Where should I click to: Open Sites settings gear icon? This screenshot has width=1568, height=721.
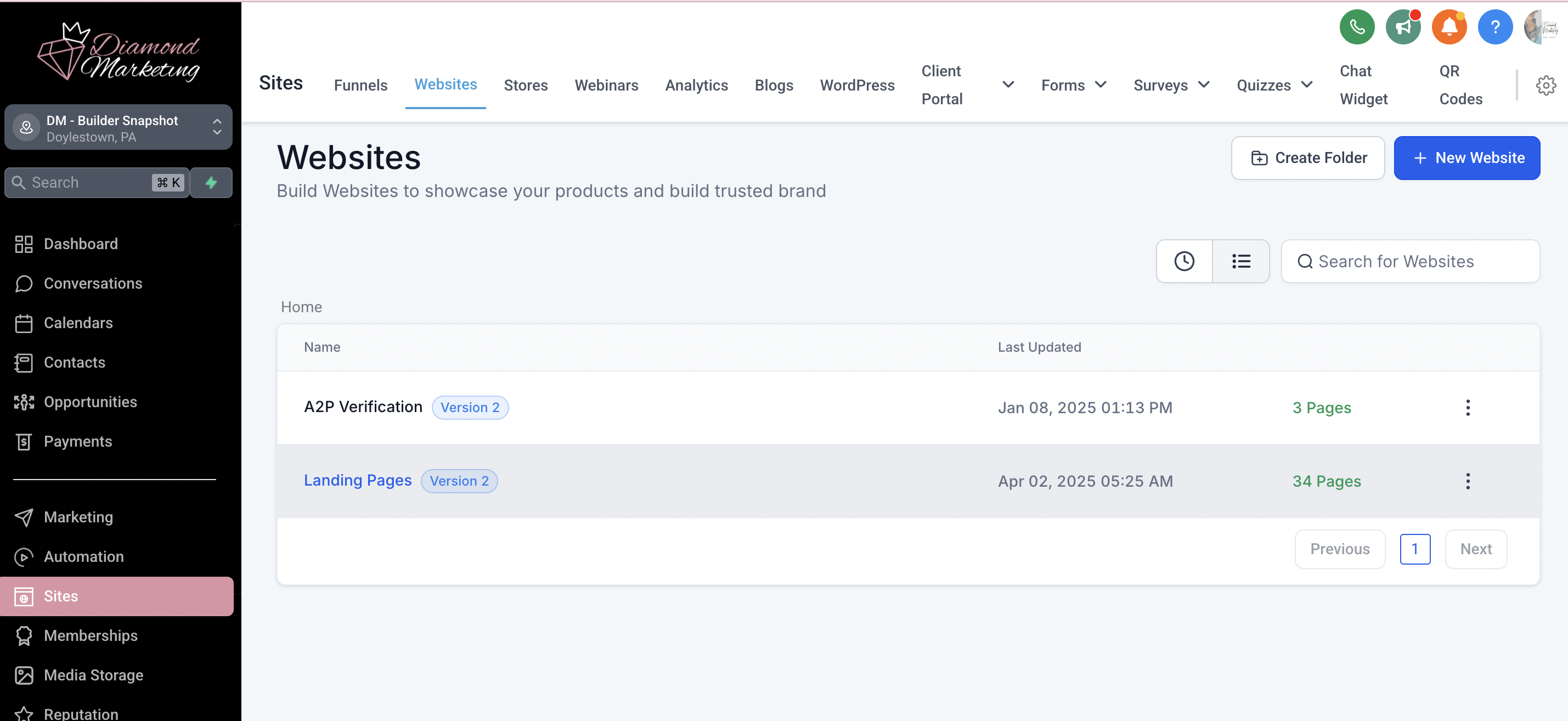1546,85
